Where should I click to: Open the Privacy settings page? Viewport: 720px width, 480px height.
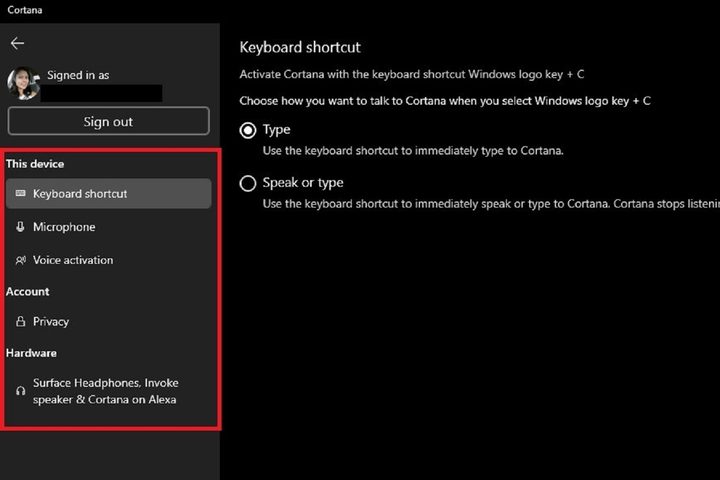(x=108, y=322)
